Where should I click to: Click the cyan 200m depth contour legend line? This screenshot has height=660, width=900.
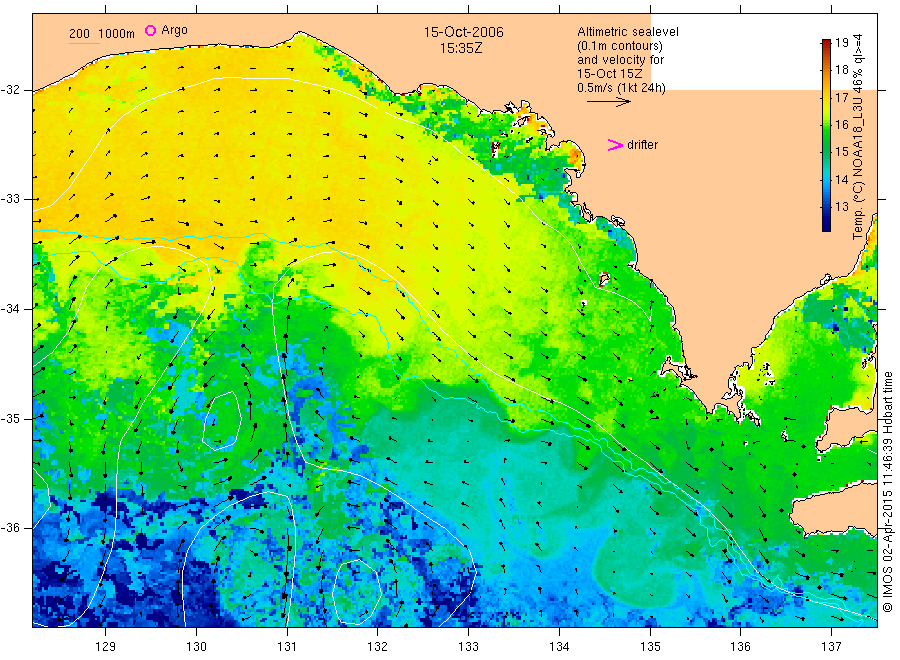[84, 44]
